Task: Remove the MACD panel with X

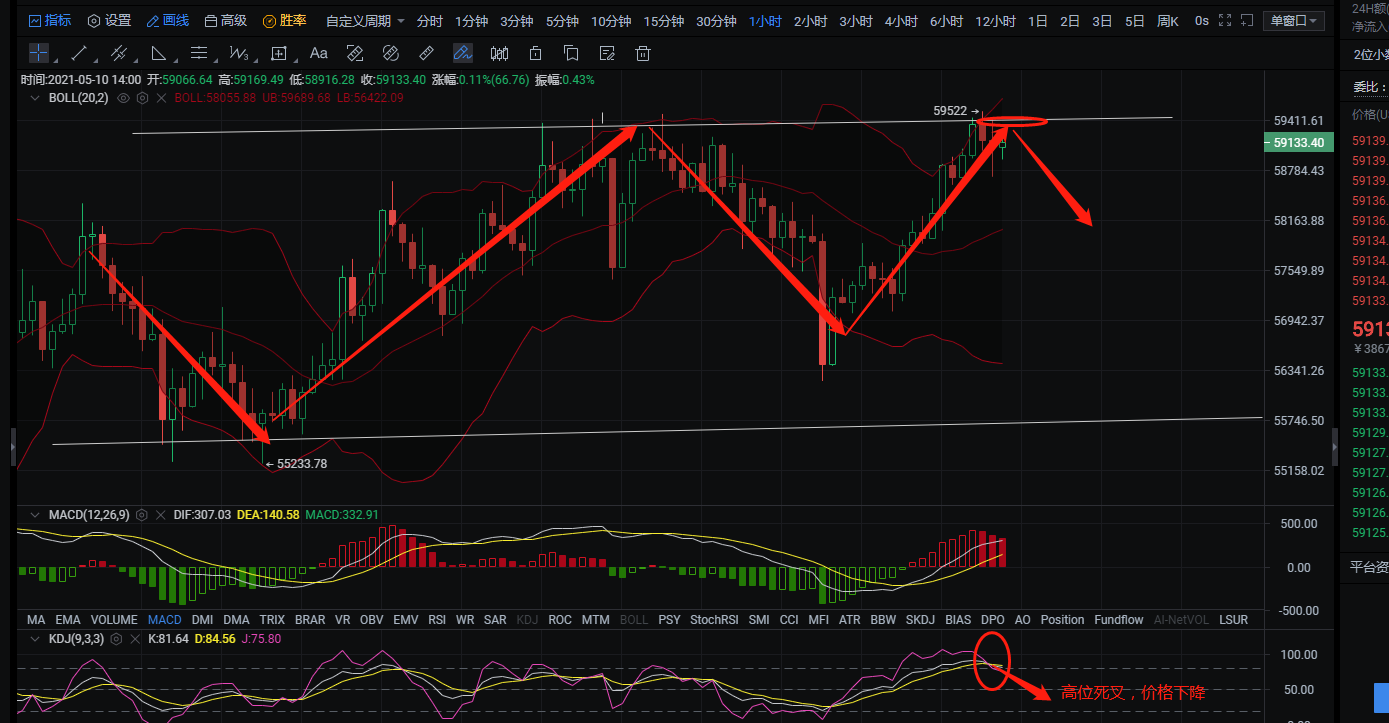Action: pos(159,515)
